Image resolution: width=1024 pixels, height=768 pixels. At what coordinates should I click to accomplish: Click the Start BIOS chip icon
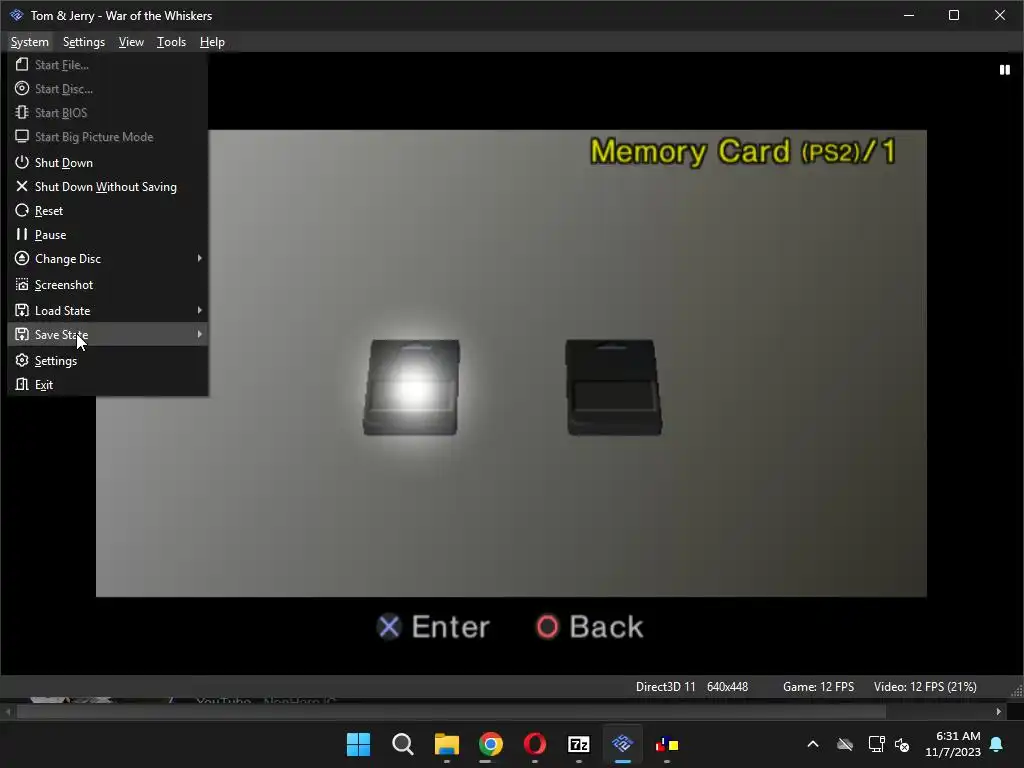[x=22, y=112]
